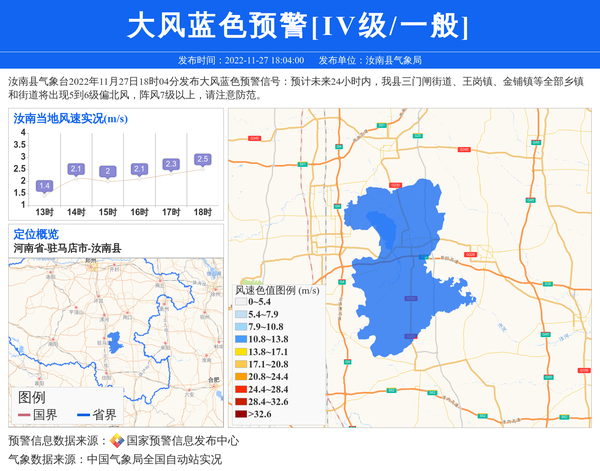Screen dimensions: 600x471
Task: Click 中国气象局全国自动站实况 source text
Action: [x=153, y=460]
